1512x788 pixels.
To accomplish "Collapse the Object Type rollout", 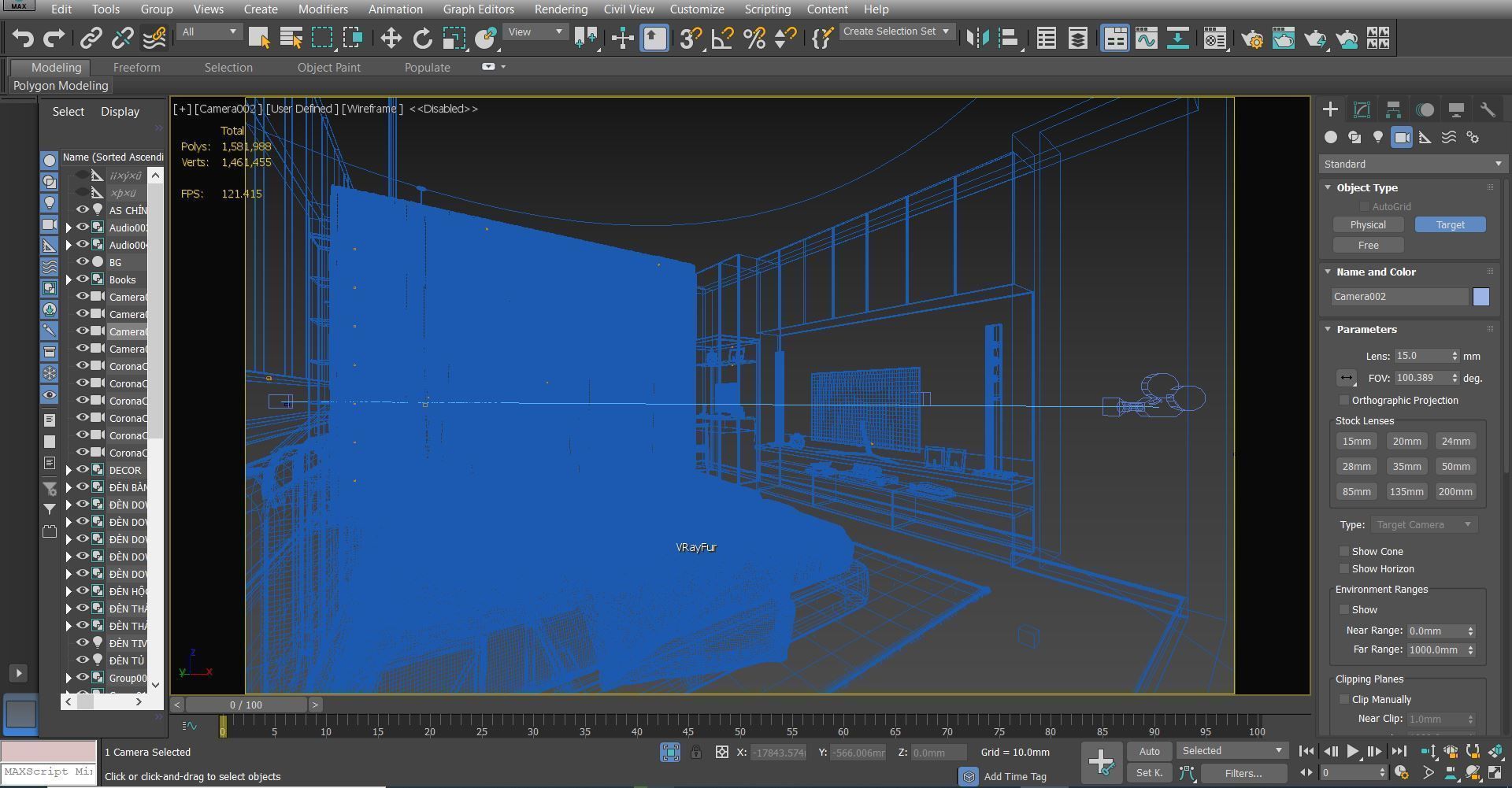I will [1328, 187].
